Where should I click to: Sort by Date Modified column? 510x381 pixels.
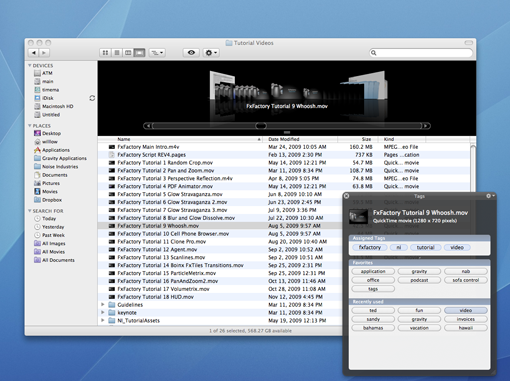coord(300,139)
